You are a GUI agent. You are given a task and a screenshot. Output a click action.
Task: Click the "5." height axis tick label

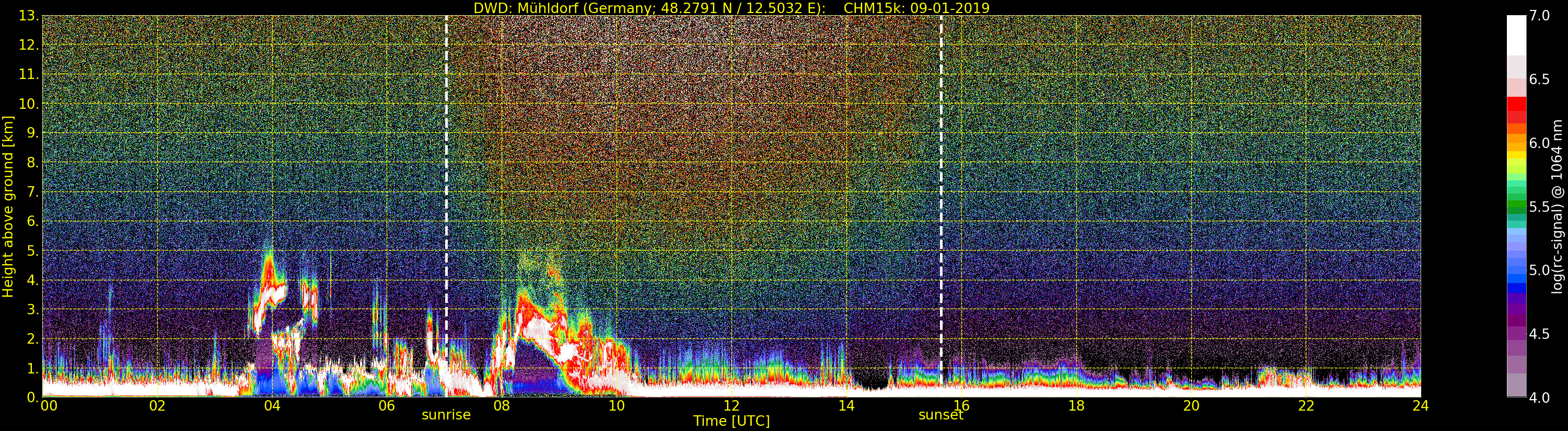coord(33,251)
